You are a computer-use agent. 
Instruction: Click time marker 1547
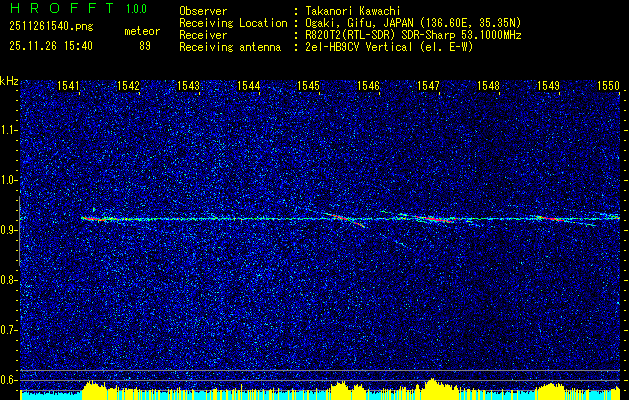pos(428,86)
